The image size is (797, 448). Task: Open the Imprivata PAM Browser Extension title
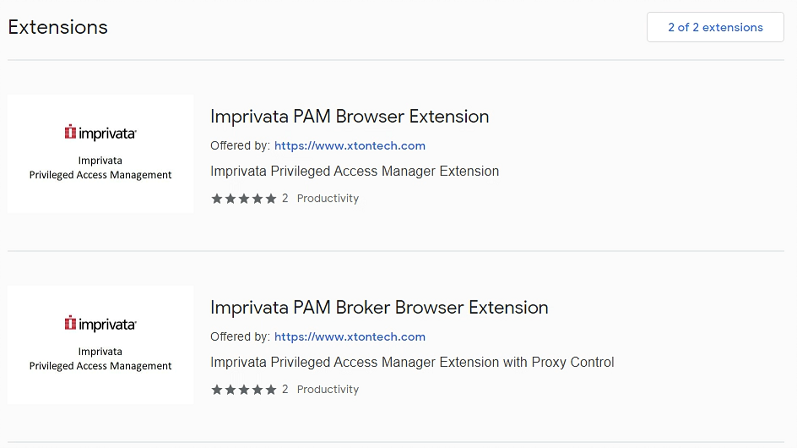tap(349, 116)
